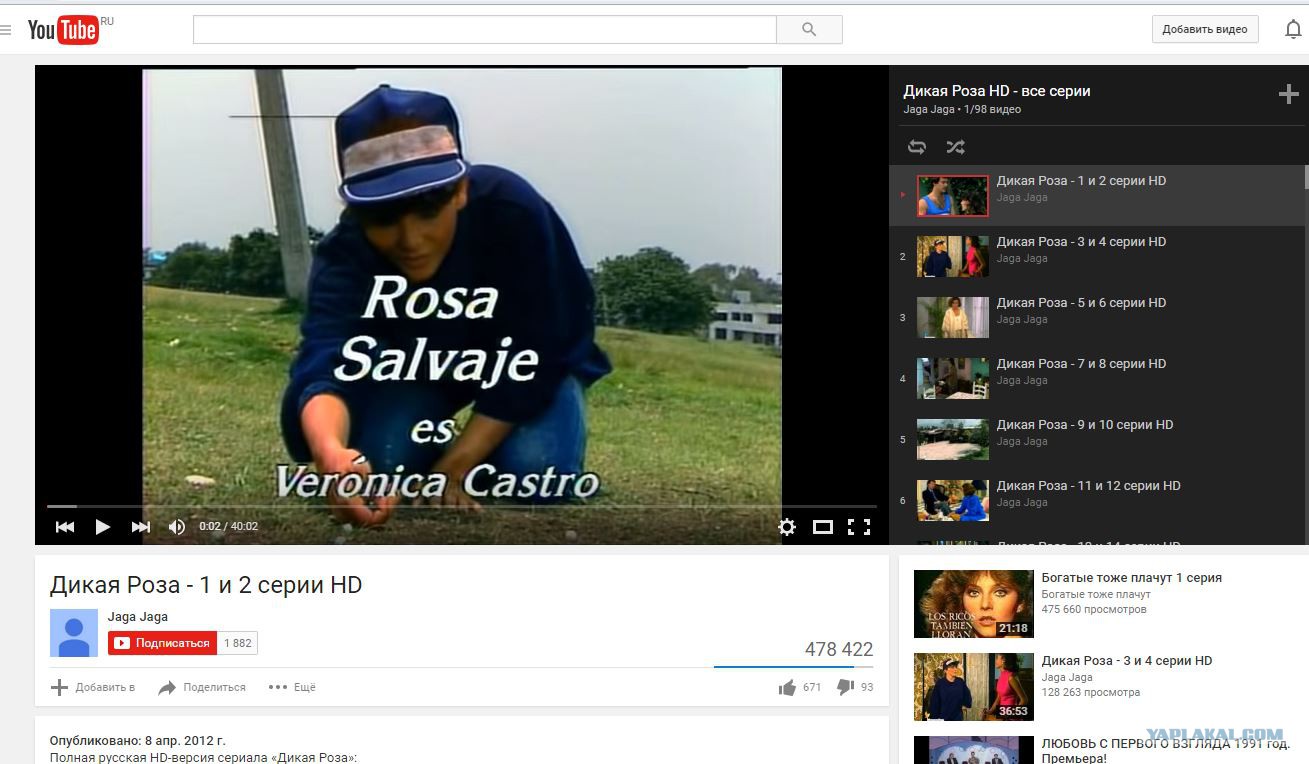Enter fullscreen mode
The width and height of the screenshot is (1309, 764).
[x=859, y=527]
